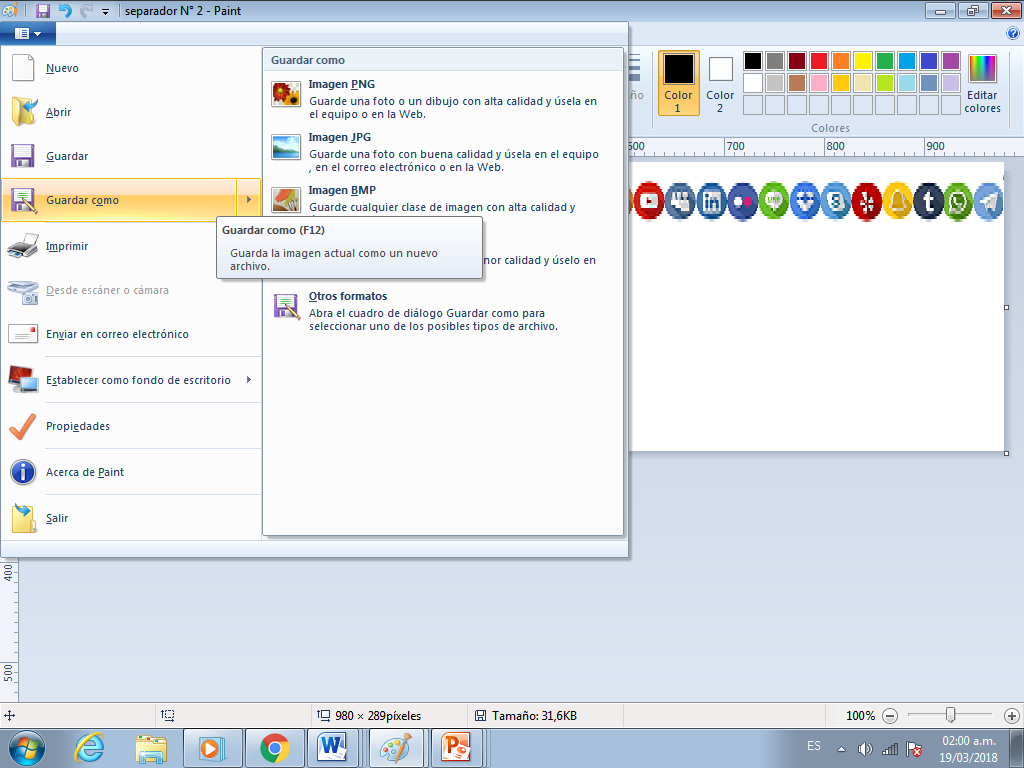The height and width of the screenshot is (768, 1024).
Task: Choose Imprimir from the file menu
Action: tap(131, 246)
